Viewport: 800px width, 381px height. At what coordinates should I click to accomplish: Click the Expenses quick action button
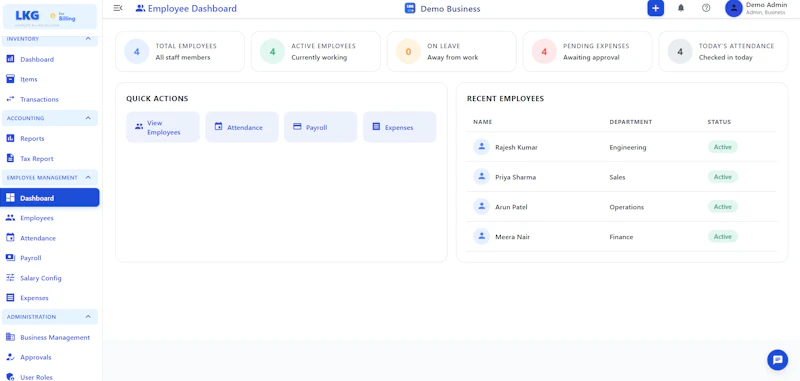coord(399,127)
